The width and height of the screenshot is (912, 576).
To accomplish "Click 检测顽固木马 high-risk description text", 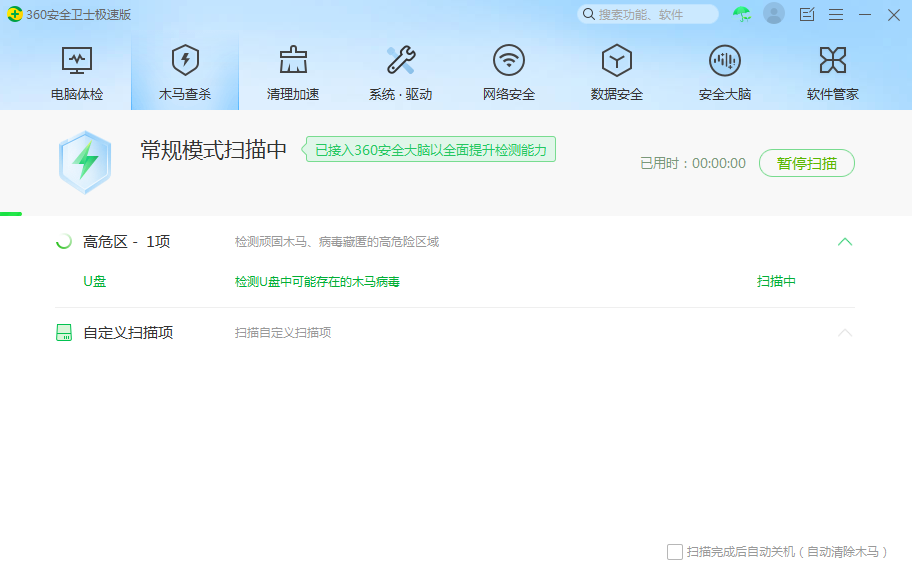I will 337,241.
